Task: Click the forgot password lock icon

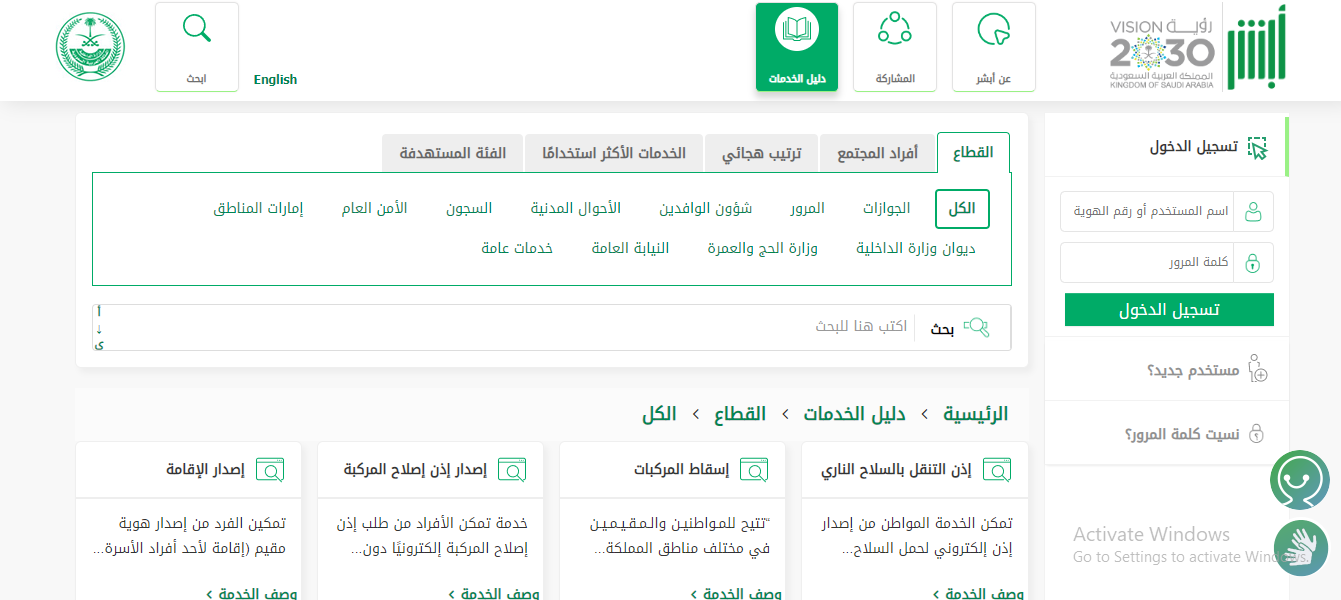Action: point(1257,433)
